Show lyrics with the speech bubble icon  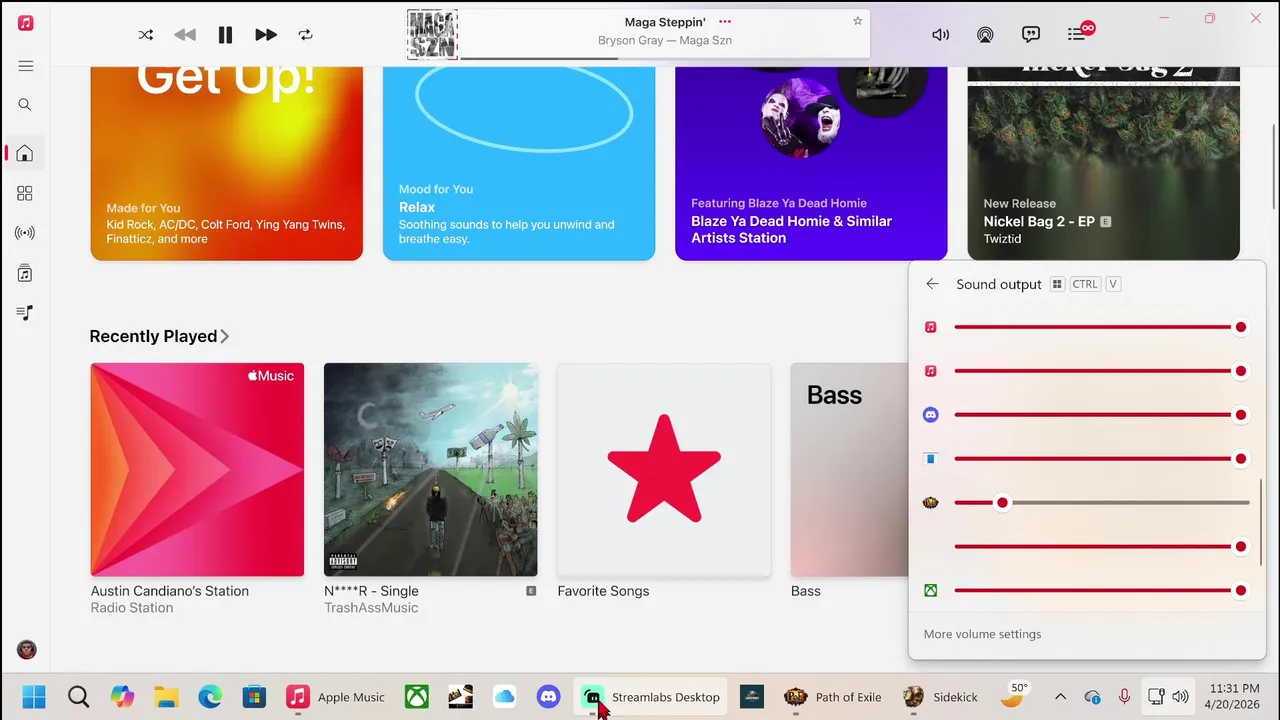(x=1031, y=35)
